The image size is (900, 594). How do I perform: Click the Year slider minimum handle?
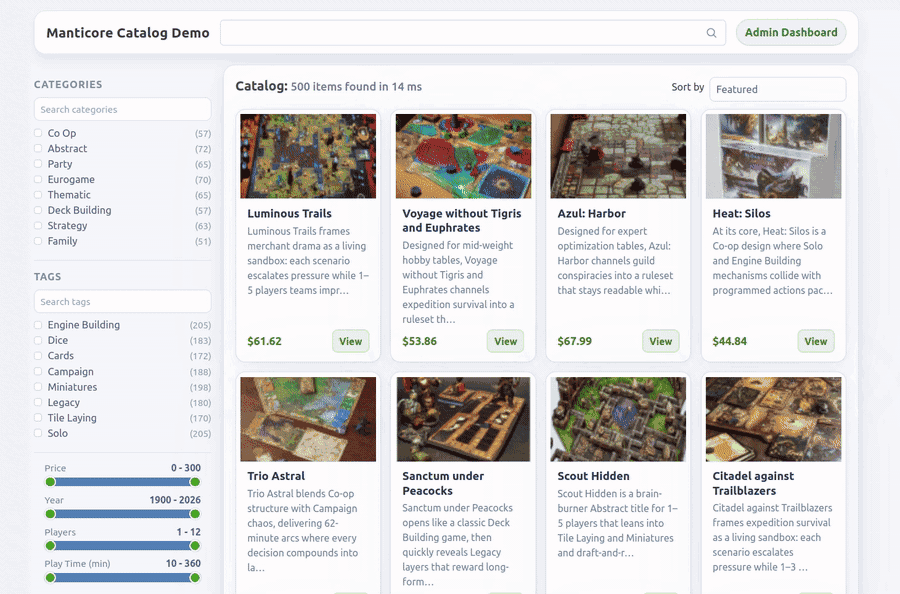(x=51, y=514)
